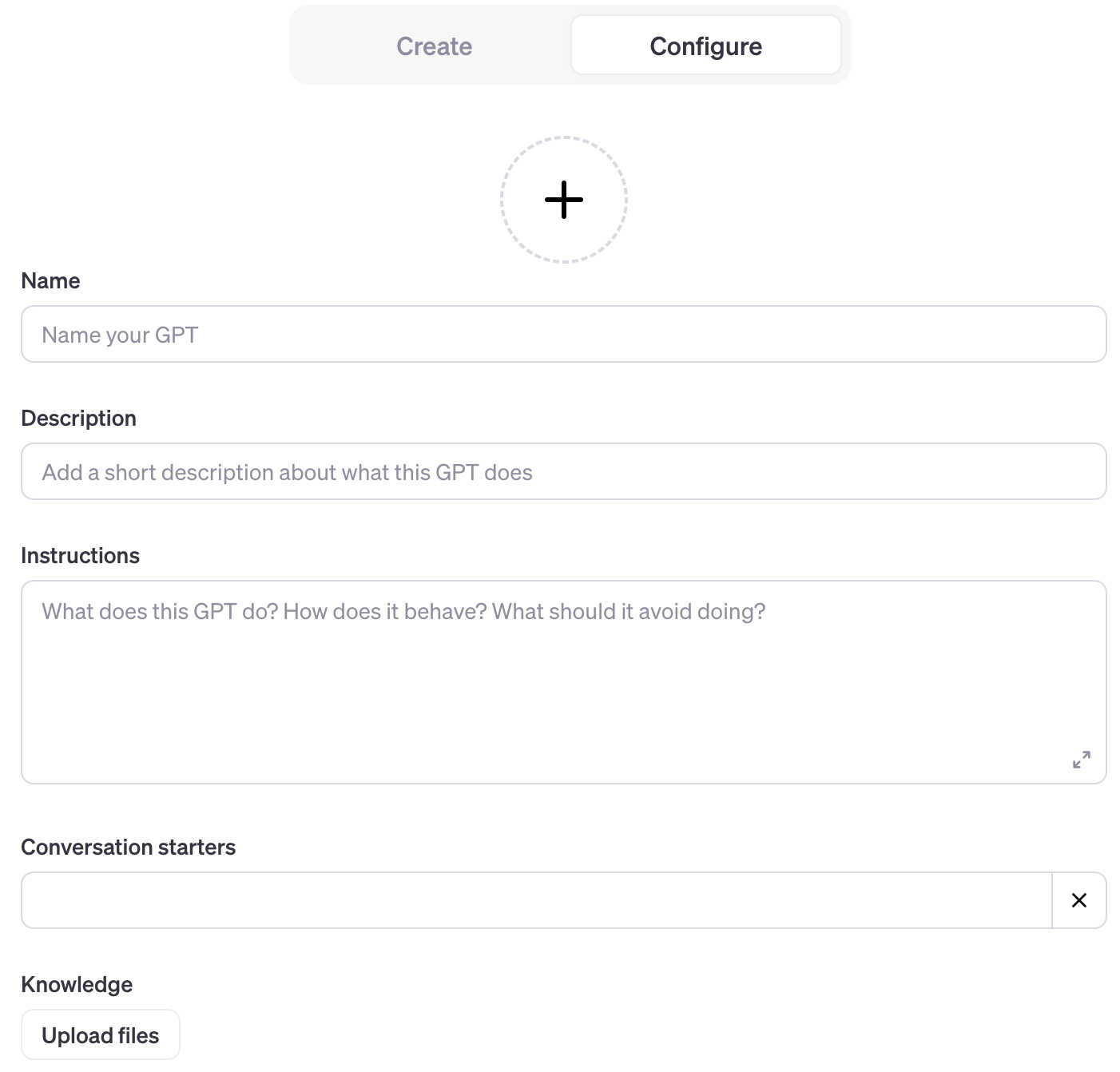
Task: Click the 'Add a short description' placeholder text
Action: pos(287,473)
